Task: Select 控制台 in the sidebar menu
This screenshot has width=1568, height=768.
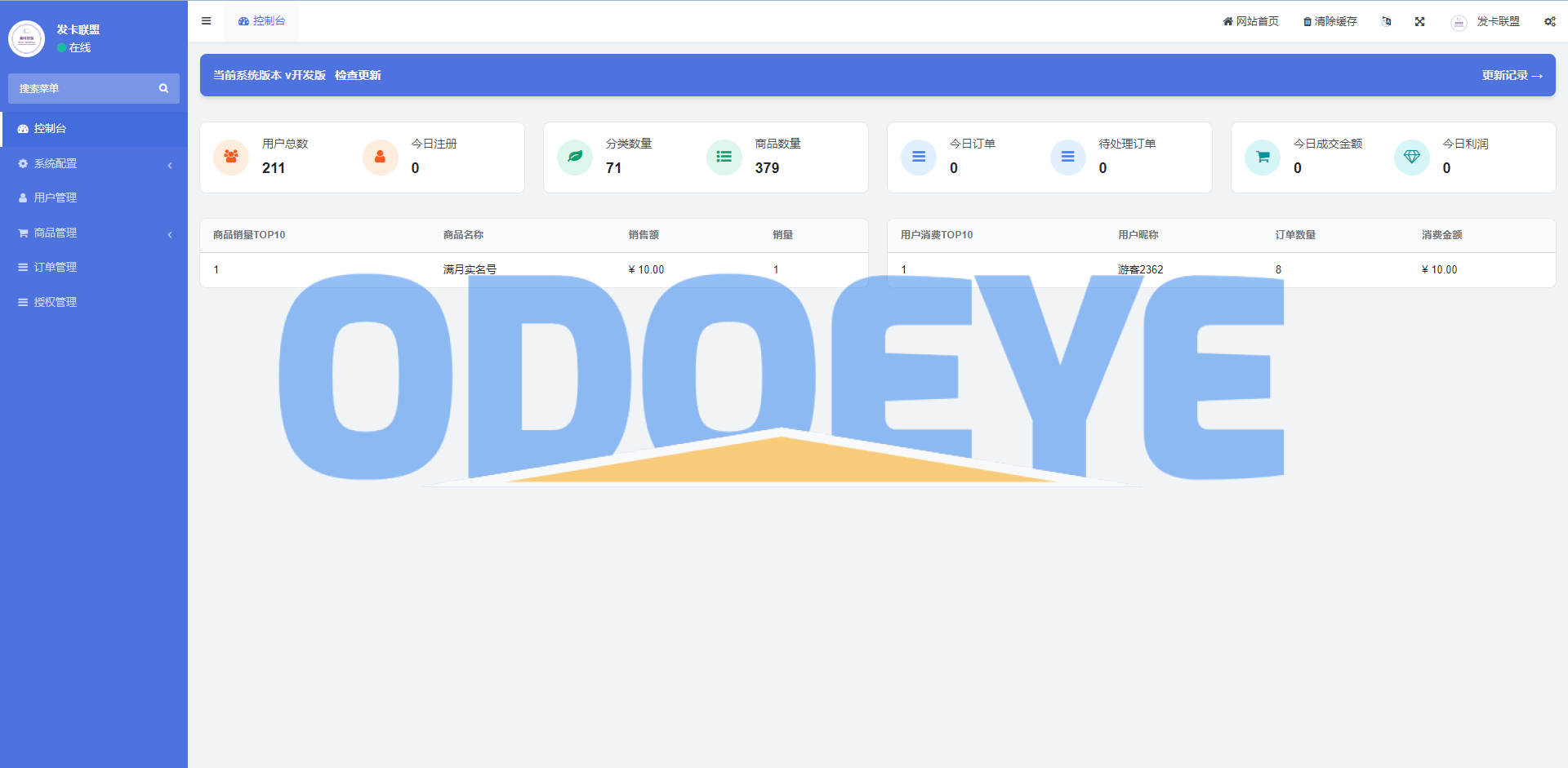Action: pos(94,129)
